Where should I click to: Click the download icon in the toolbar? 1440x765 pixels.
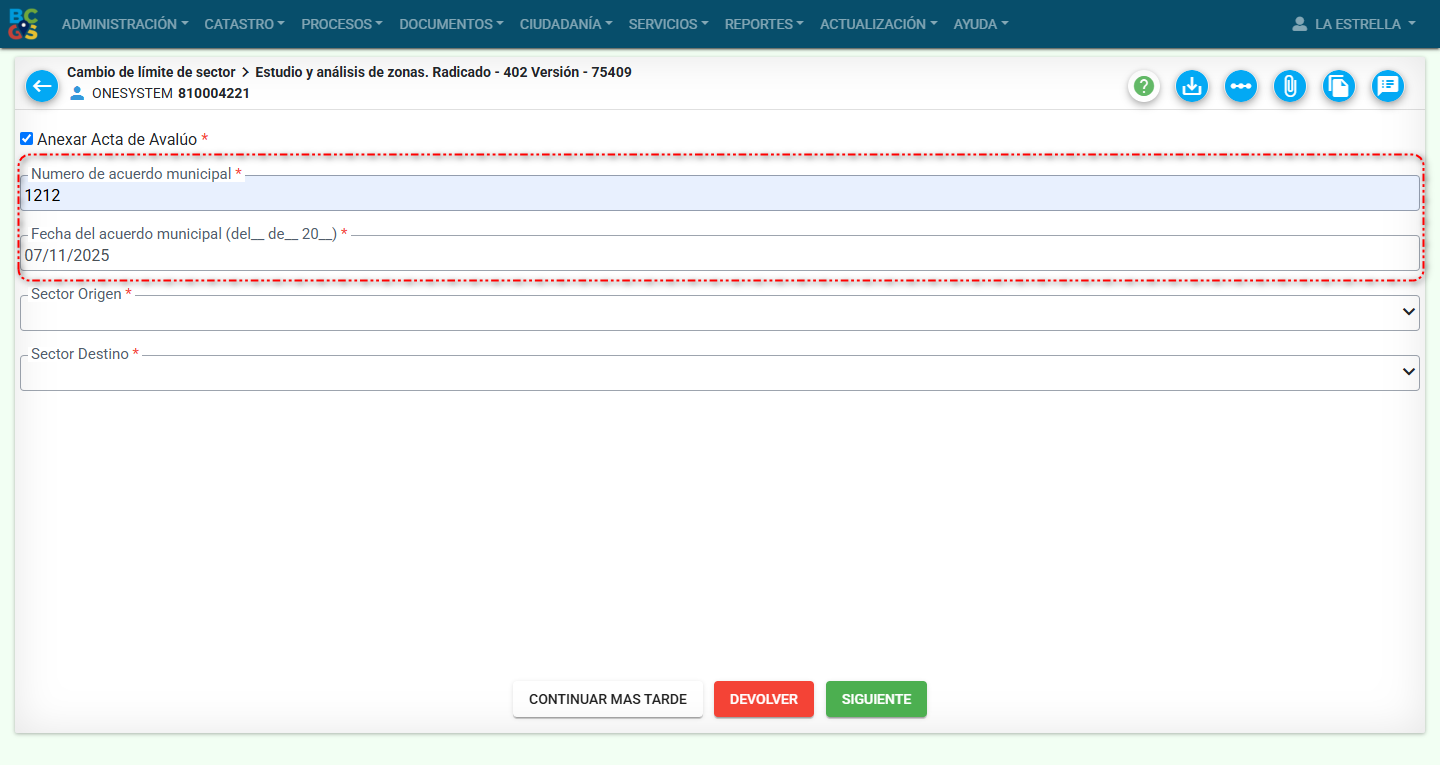pos(1191,87)
